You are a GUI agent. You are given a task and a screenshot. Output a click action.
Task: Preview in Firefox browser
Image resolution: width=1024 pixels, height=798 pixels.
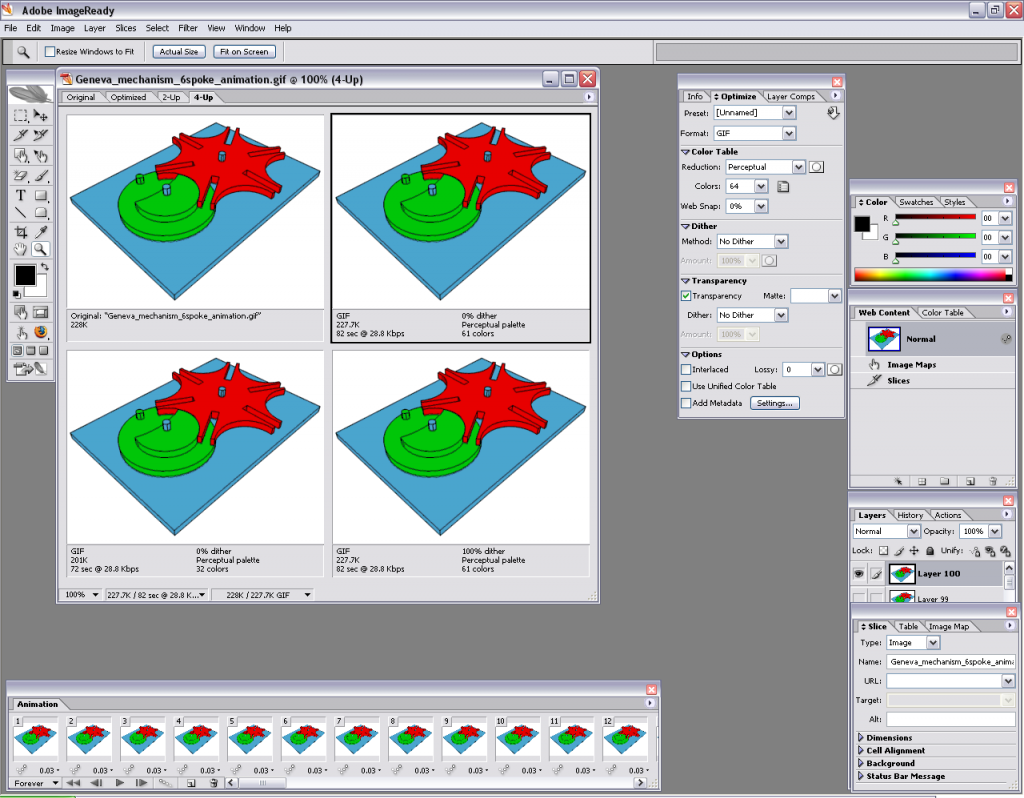[40, 332]
